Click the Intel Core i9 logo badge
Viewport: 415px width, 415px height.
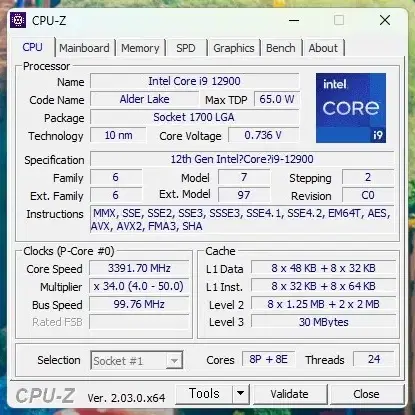(351, 108)
